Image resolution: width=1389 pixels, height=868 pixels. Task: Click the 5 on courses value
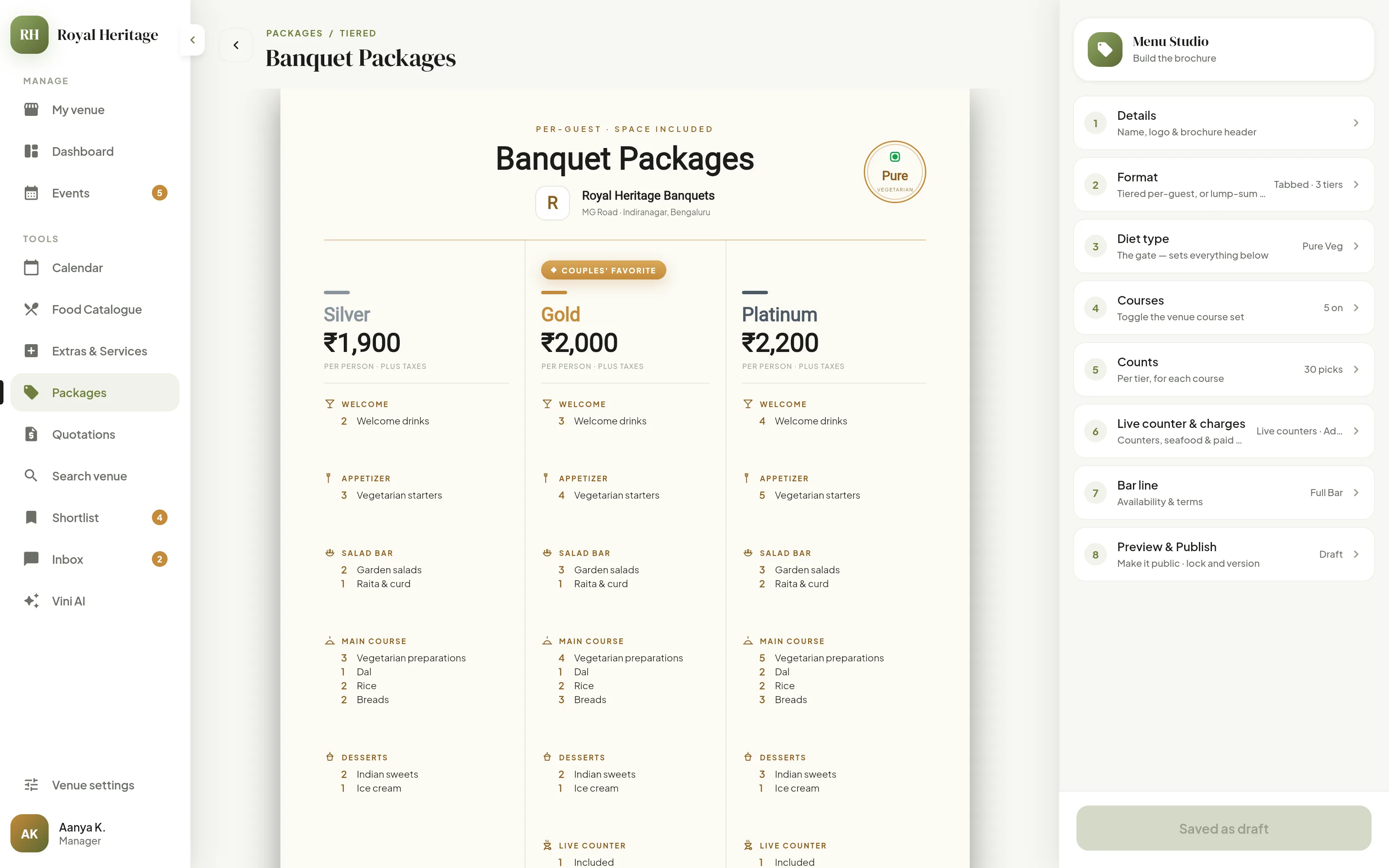[x=1333, y=308]
